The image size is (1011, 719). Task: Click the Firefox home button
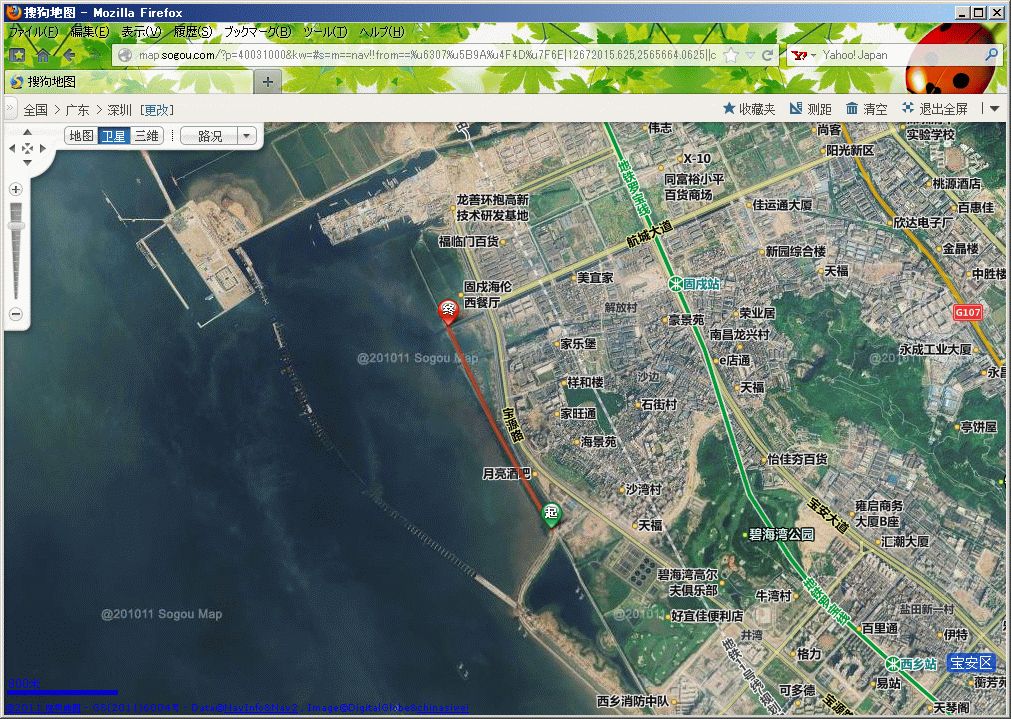[x=43, y=55]
